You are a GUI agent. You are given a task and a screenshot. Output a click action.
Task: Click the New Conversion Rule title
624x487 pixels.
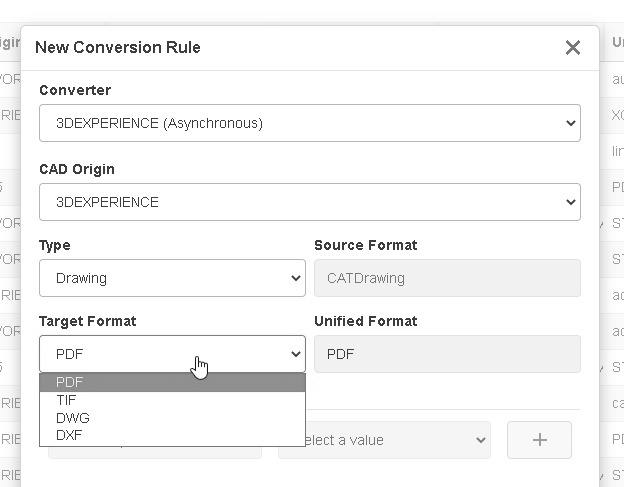click(x=118, y=47)
